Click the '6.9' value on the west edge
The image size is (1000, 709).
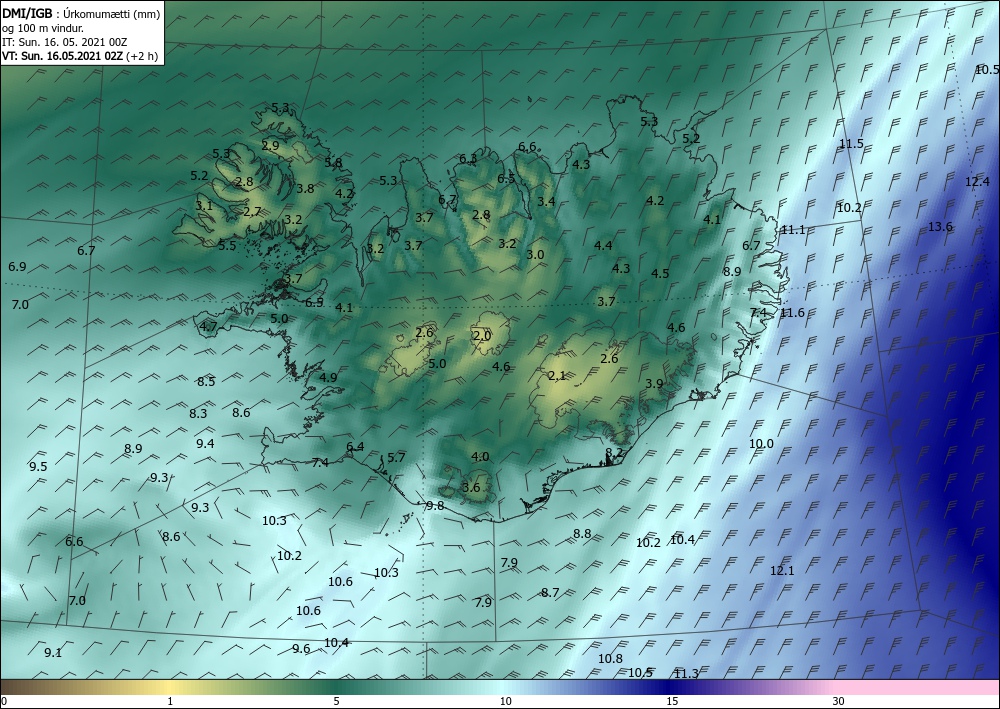[17, 267]
